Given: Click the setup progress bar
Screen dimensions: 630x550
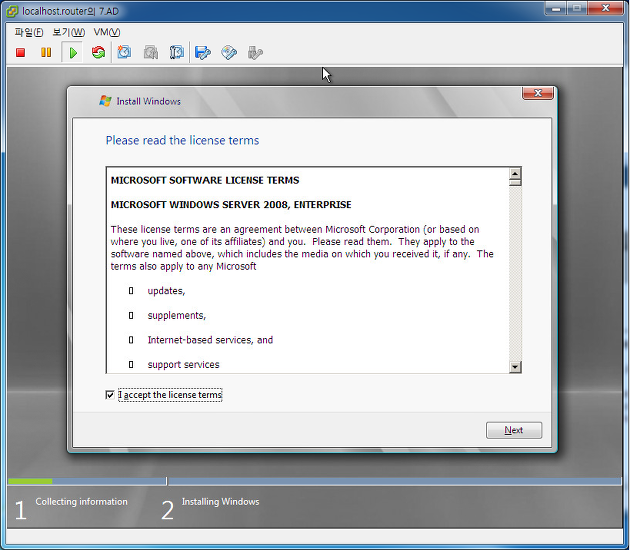Looking at the screenshot, I should pyautogui.click(x=315, y=481).
